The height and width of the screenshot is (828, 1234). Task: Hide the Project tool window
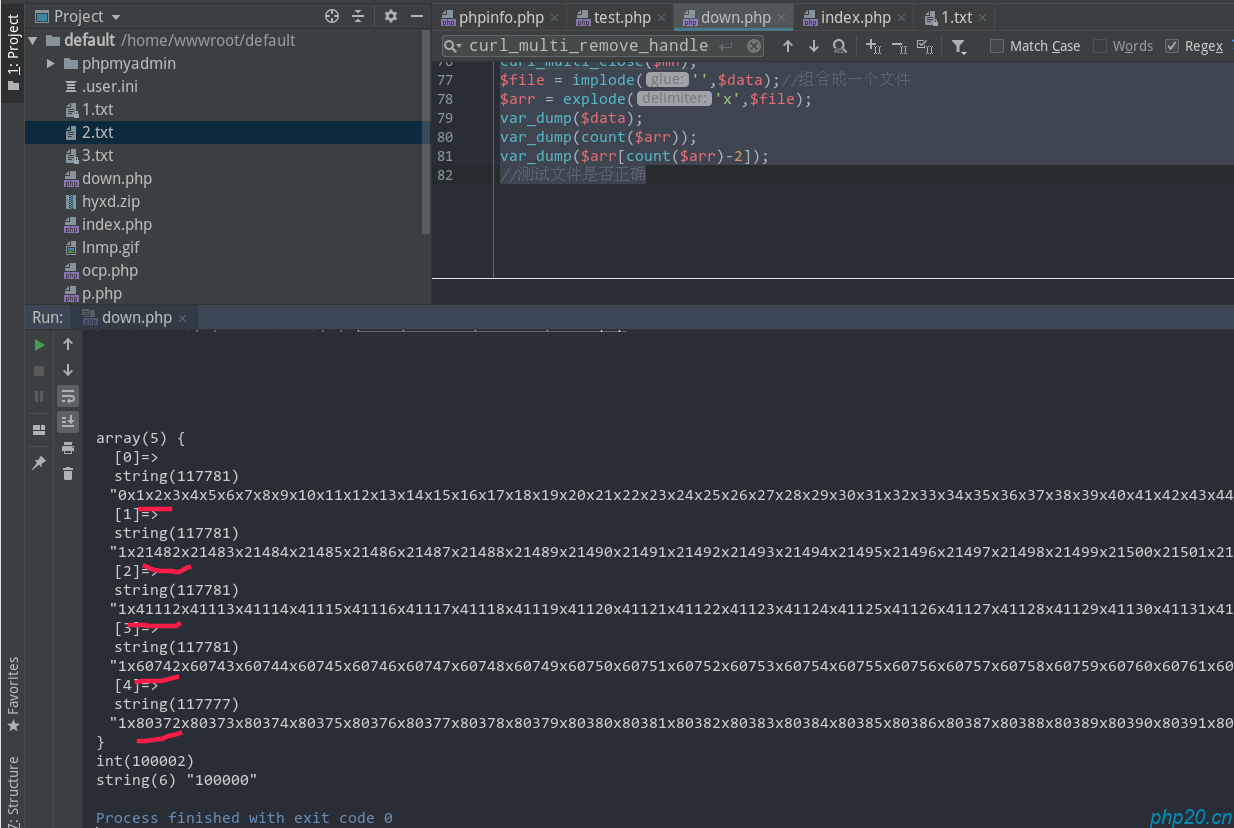416,16
